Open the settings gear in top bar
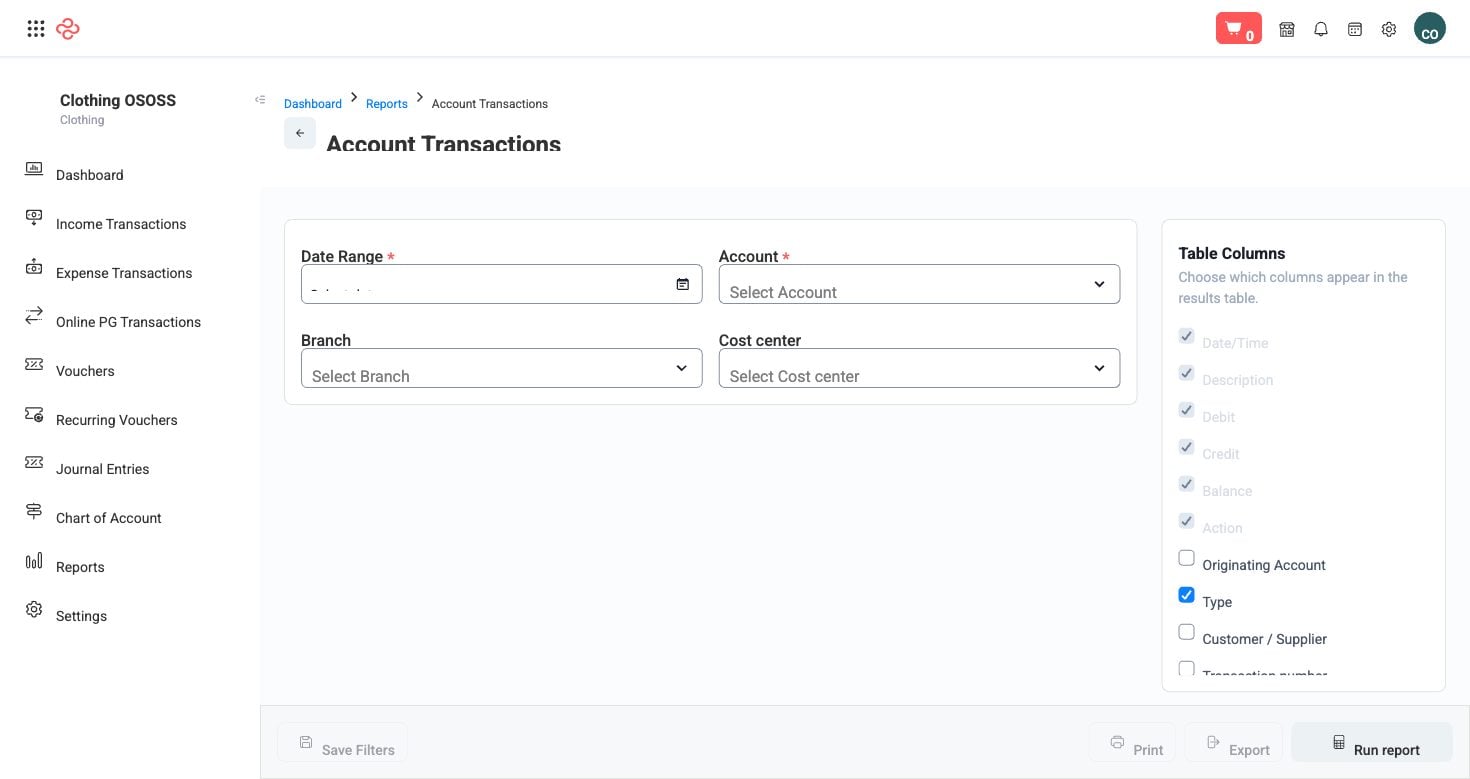The height and width of the screenshot is (779, 1470). (x=1389, y=29)
